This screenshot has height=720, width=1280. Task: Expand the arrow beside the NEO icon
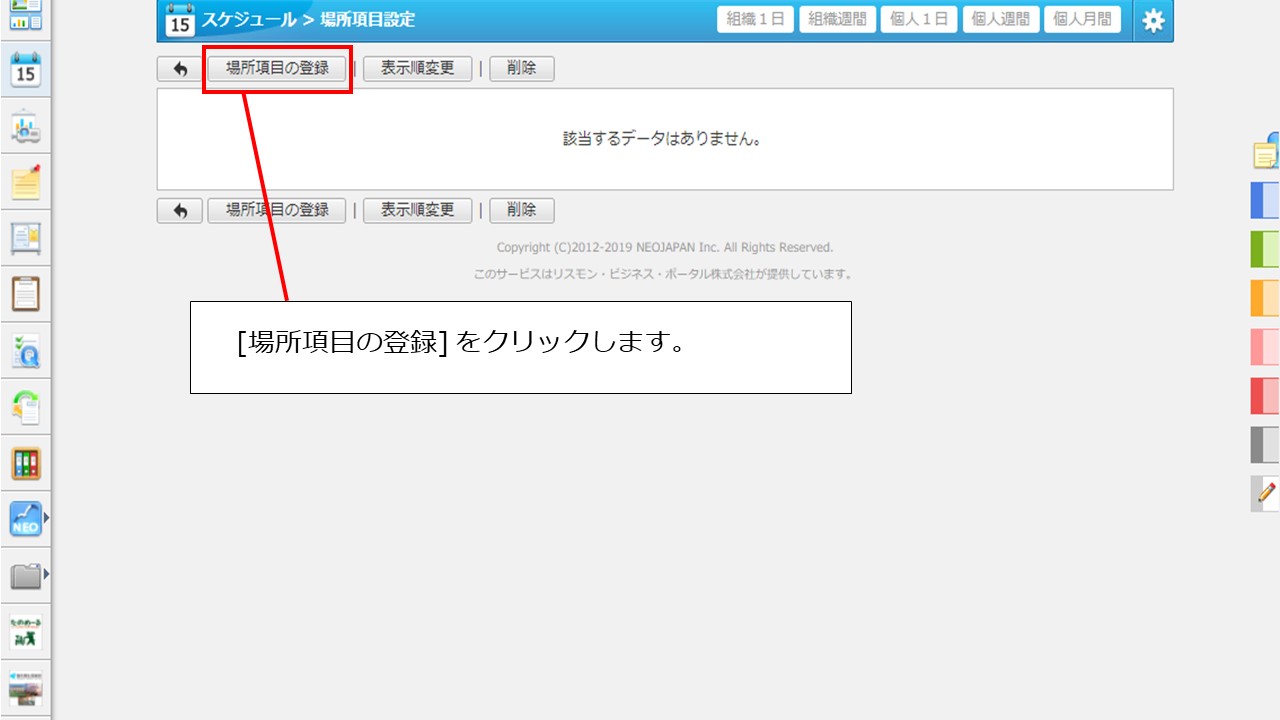(x=46, y=518)
